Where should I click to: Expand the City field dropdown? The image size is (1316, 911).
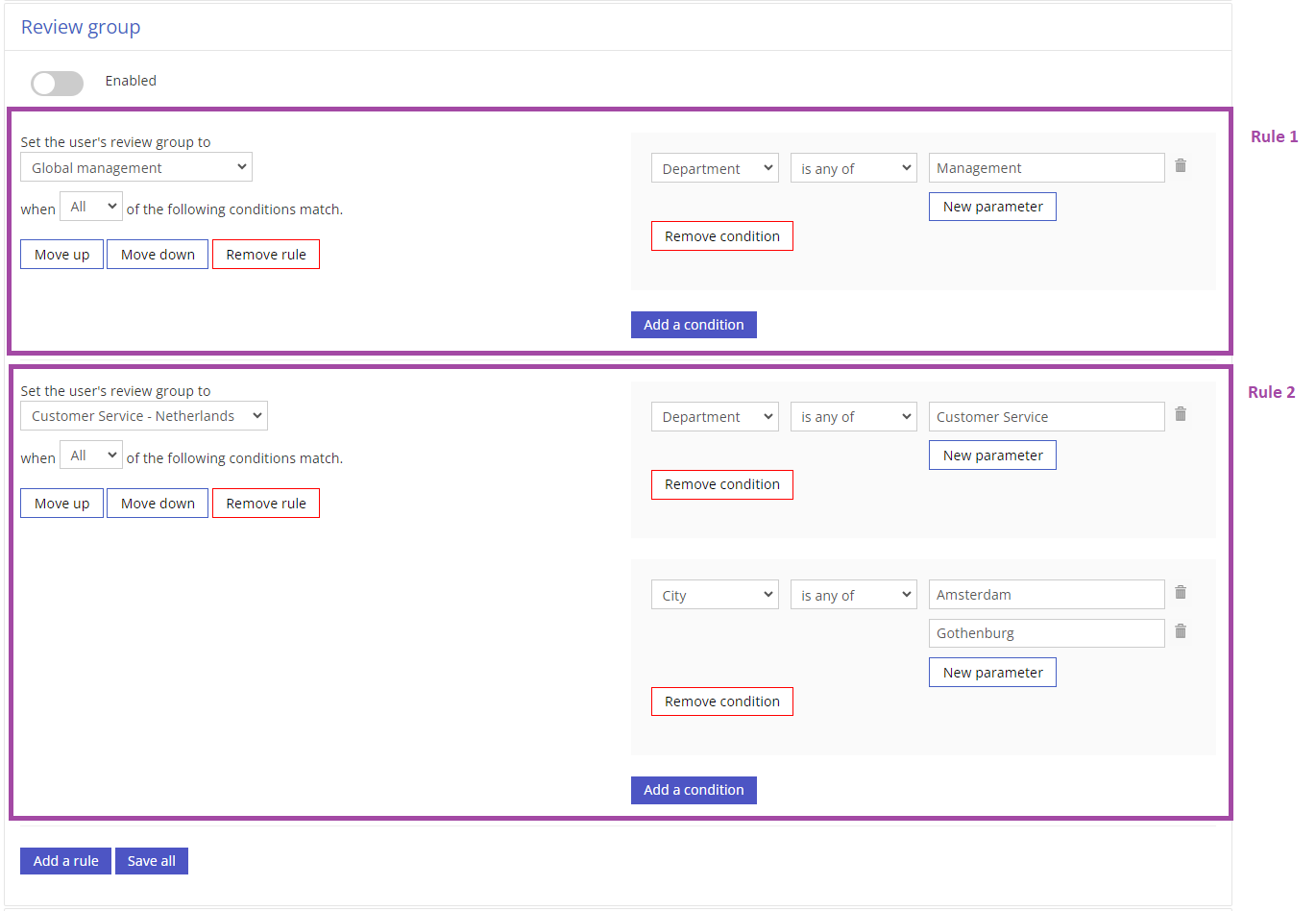click(x=715, y=595)
